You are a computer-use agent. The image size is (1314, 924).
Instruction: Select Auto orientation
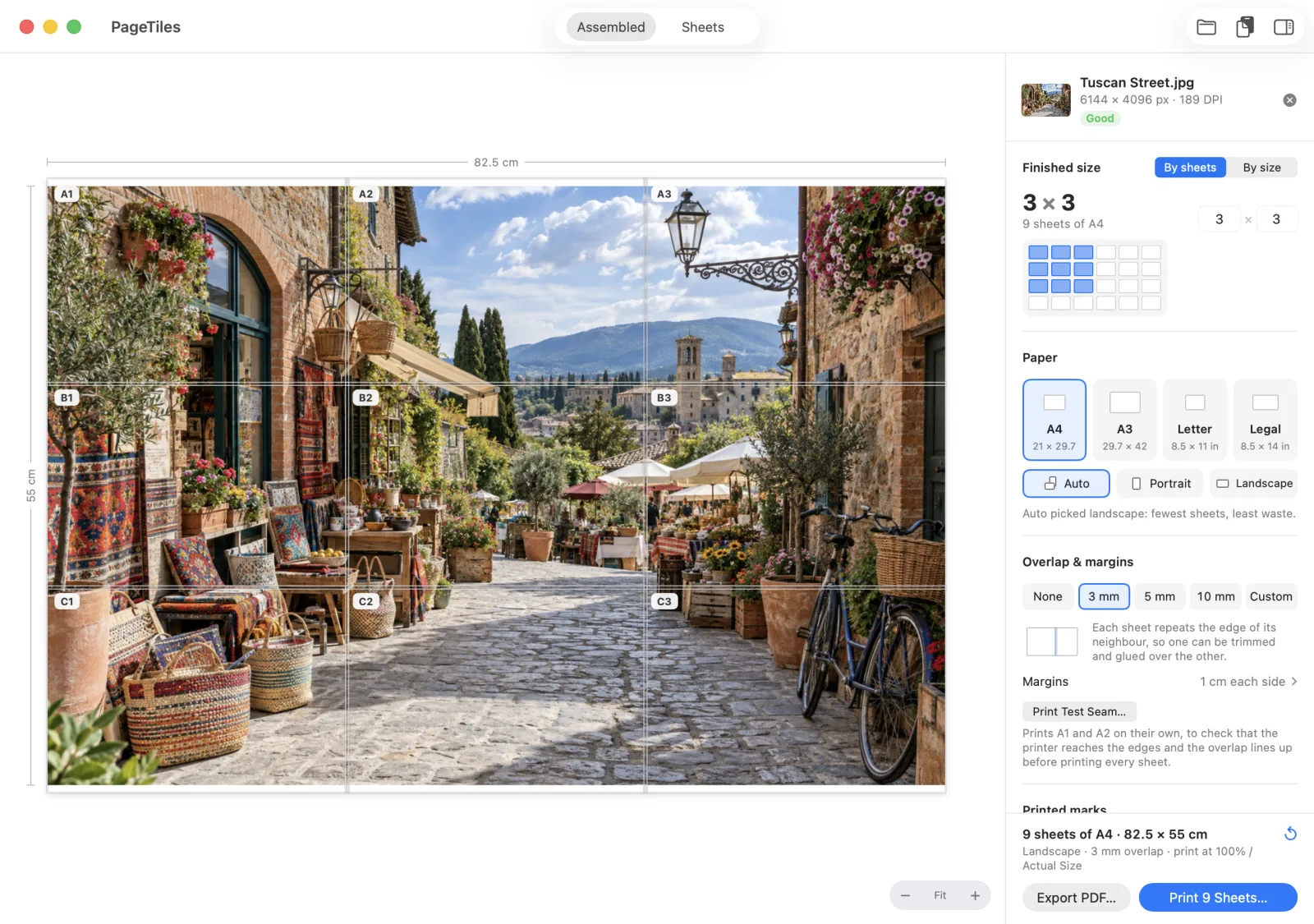click(1066, 484)
